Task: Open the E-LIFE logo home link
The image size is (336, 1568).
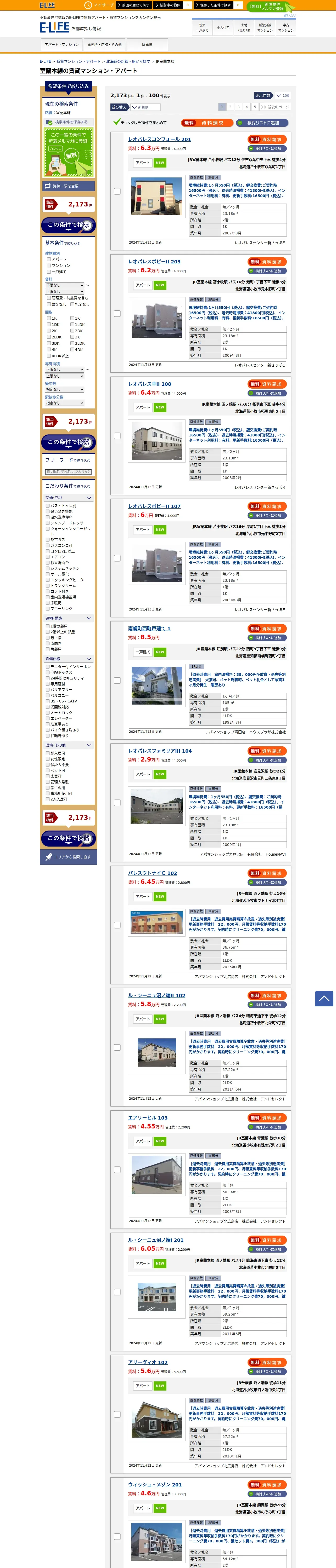Action: pyautogui.click(x=54, y=27)
